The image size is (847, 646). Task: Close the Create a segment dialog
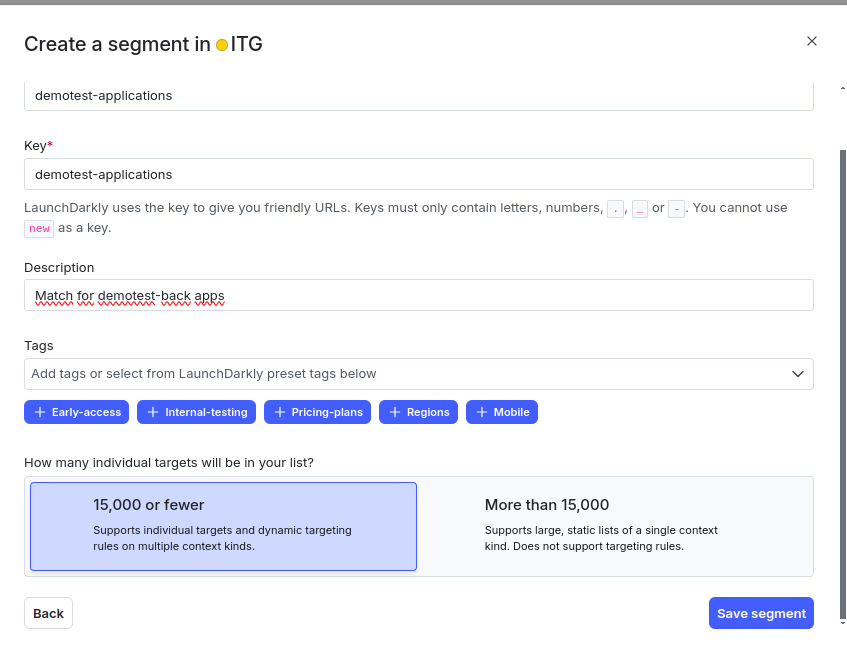click(x=811, y=41)
